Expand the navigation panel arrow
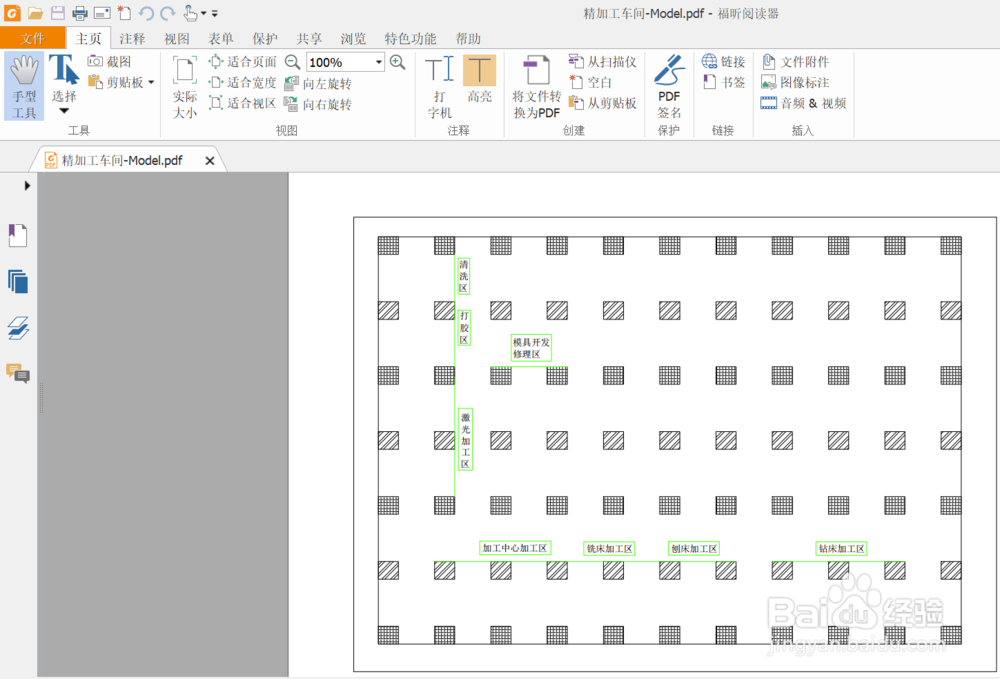 click(x=27, y=186)
